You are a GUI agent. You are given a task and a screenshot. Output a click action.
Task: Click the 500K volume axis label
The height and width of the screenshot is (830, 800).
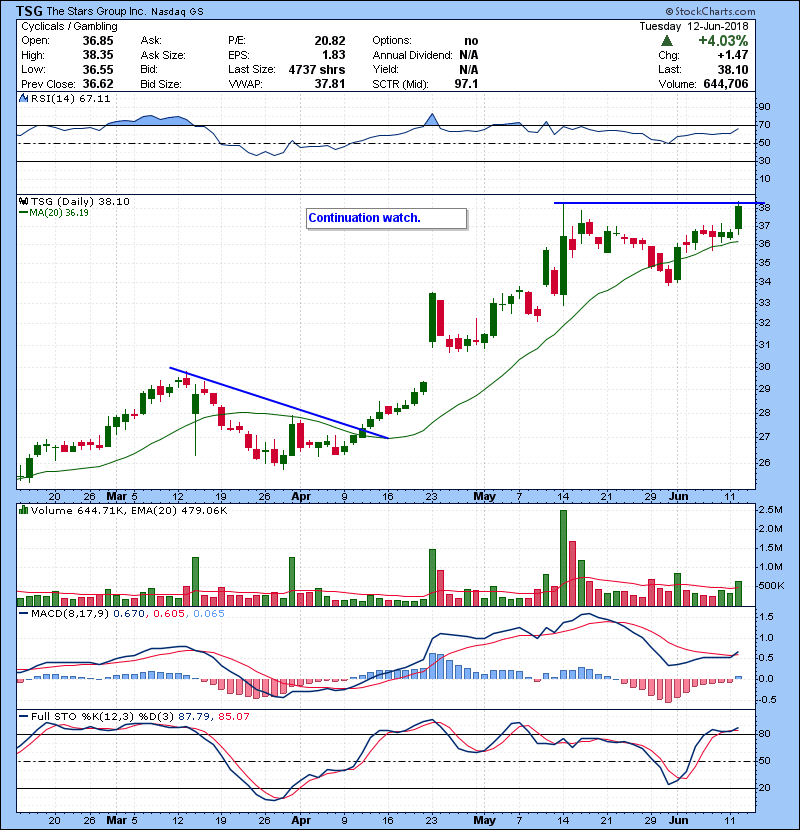tap(771, 585)
